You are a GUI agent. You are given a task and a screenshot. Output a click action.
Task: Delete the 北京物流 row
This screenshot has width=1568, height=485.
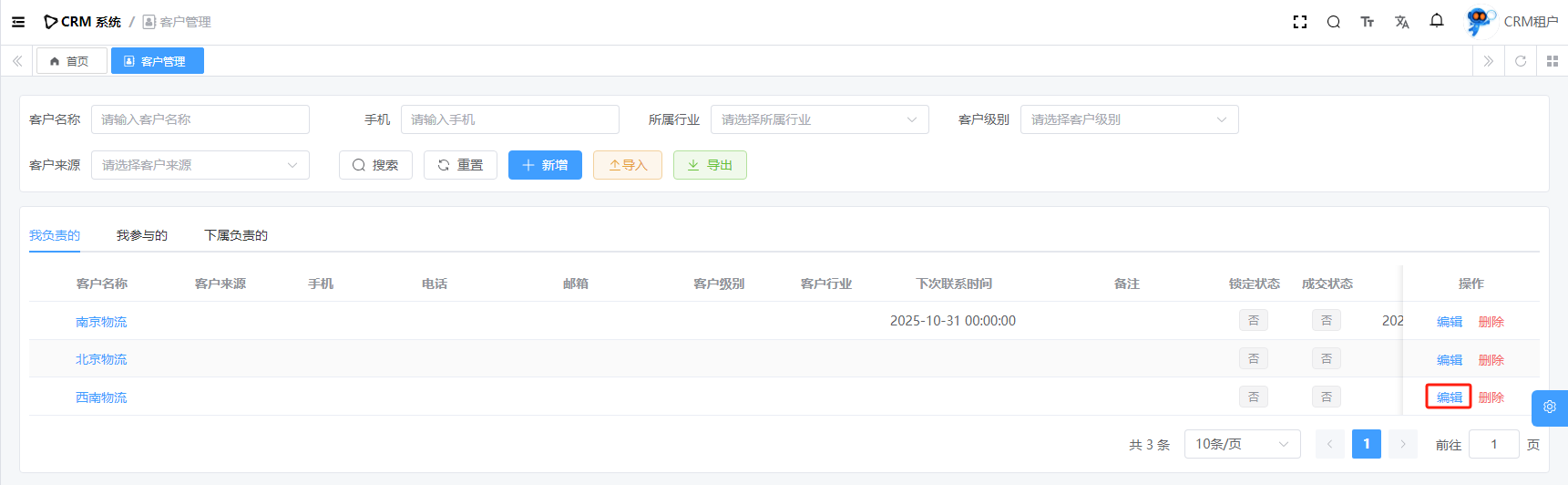[1491, 360]
